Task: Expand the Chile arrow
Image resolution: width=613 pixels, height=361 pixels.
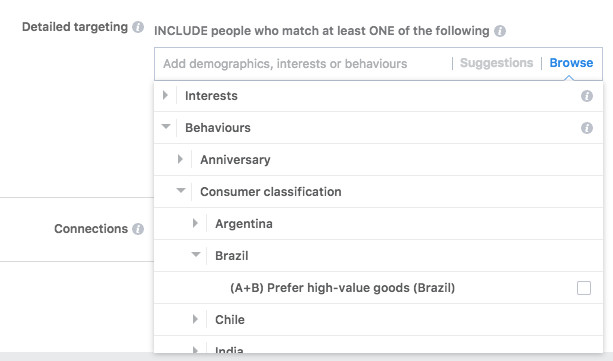Action: pyautogui.click(x=195, y=319)
